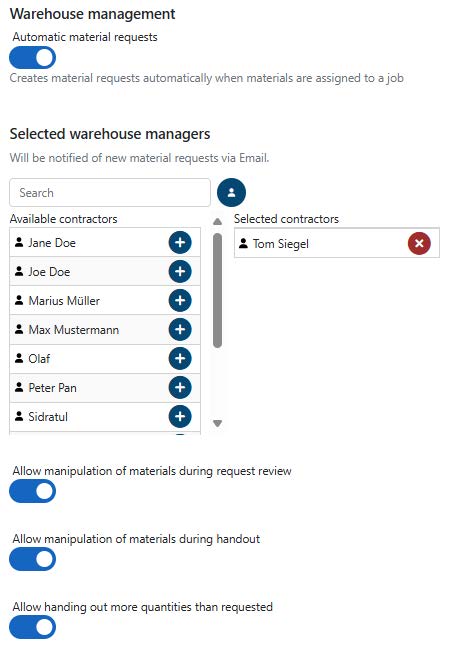This screenshot has width=454, height=655.
Task: Add Olaf as warehouse manager
Action: [x=180, y=358]
